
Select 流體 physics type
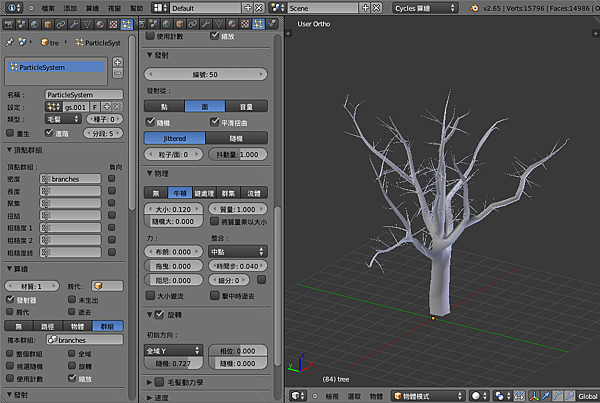[254, 193]
